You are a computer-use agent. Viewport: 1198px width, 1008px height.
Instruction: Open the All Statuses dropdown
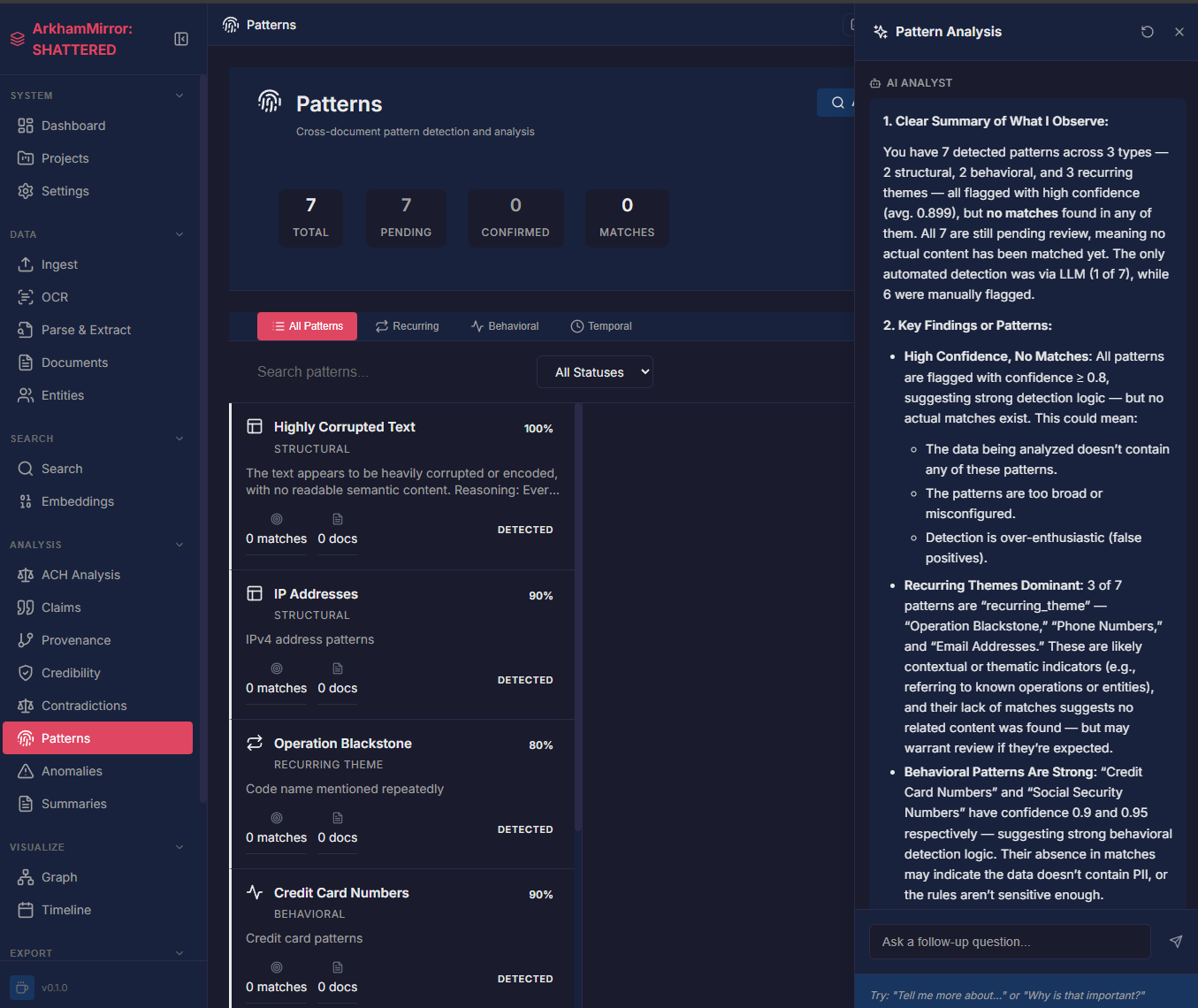click(x=595, y=372)
